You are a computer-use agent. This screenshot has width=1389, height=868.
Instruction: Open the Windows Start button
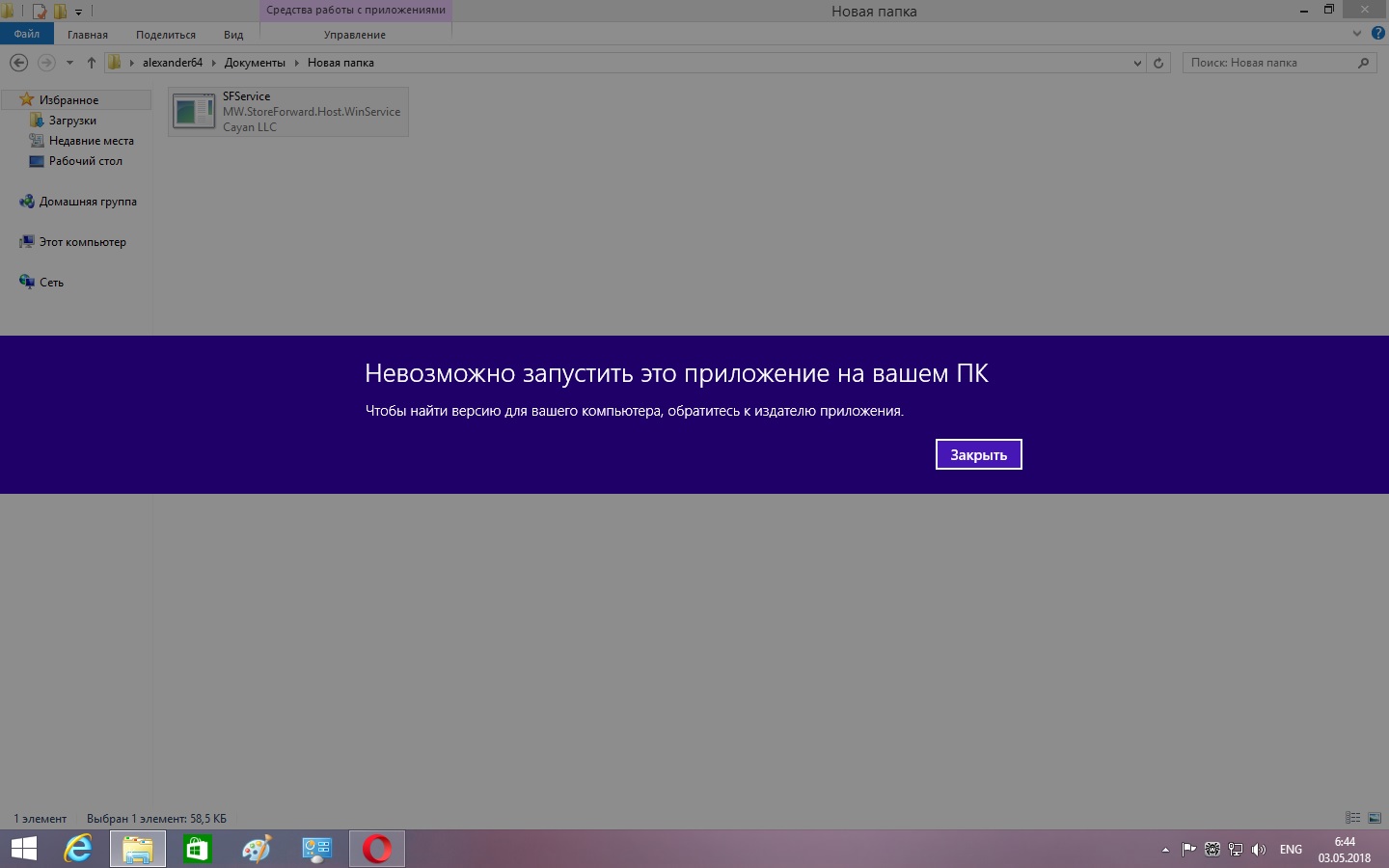coord(24,849)
